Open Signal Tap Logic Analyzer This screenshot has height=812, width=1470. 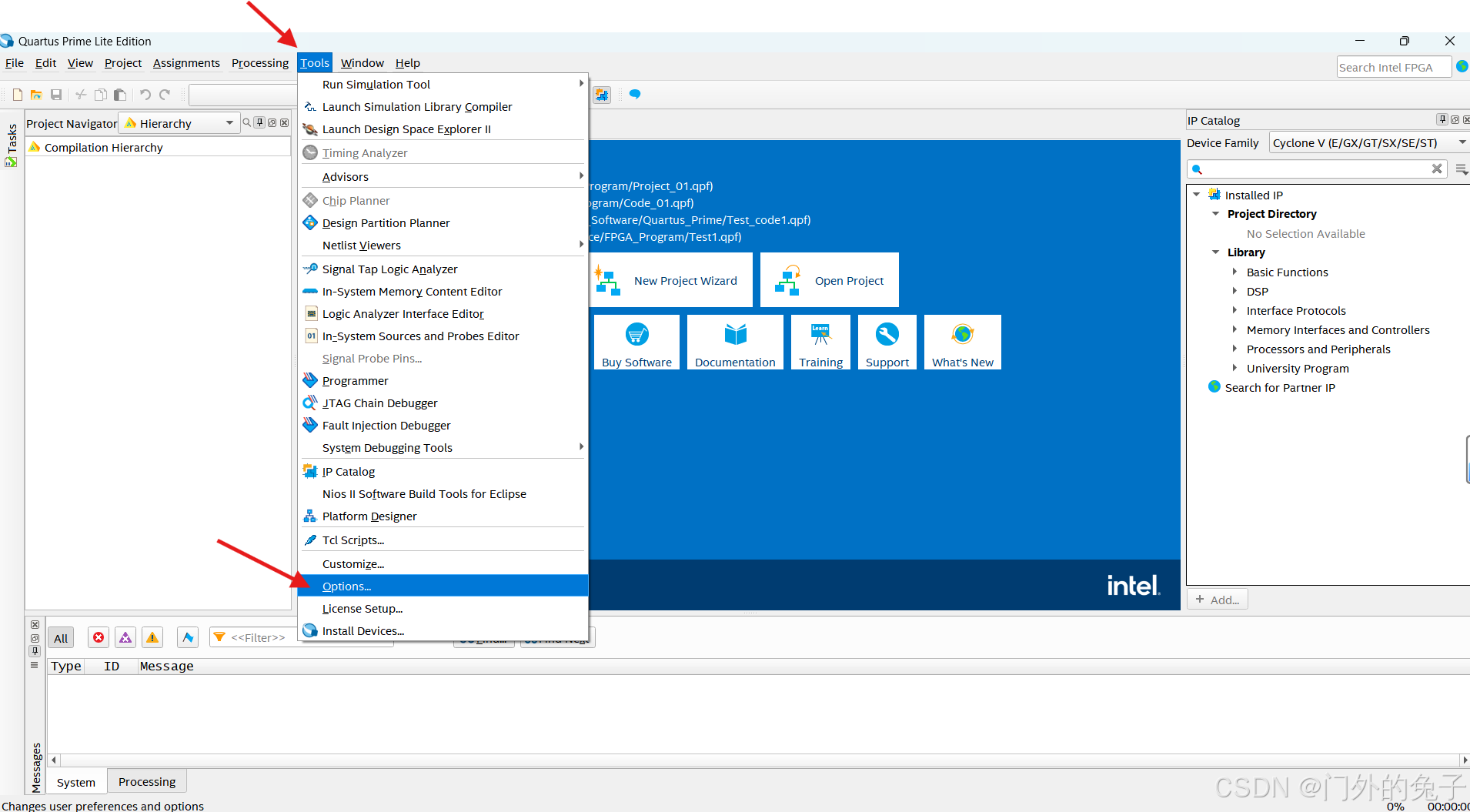click(443, 269)
